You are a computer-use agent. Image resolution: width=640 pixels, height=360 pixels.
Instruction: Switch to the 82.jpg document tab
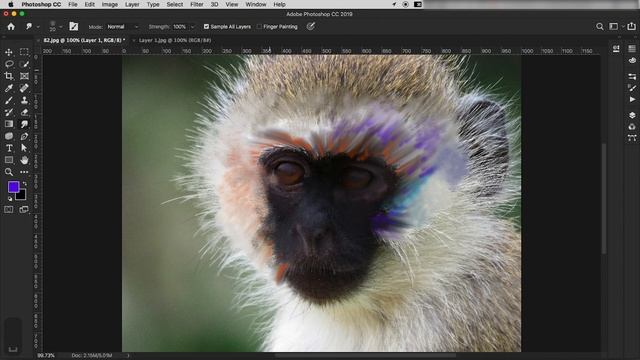84,40
